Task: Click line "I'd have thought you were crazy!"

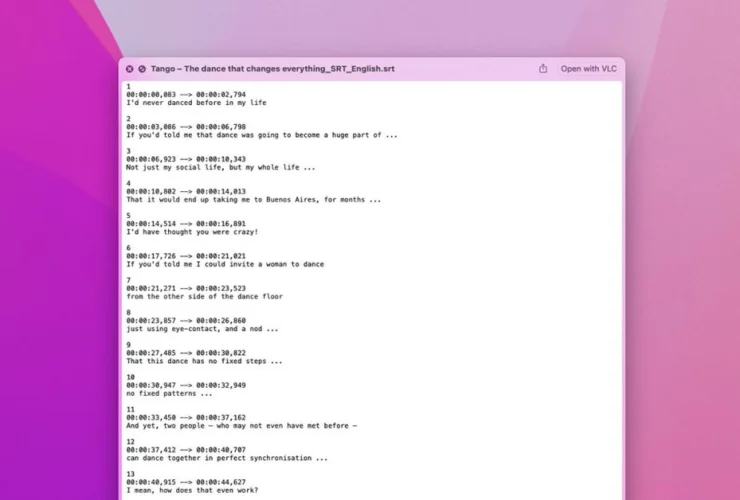Action: 192,232
